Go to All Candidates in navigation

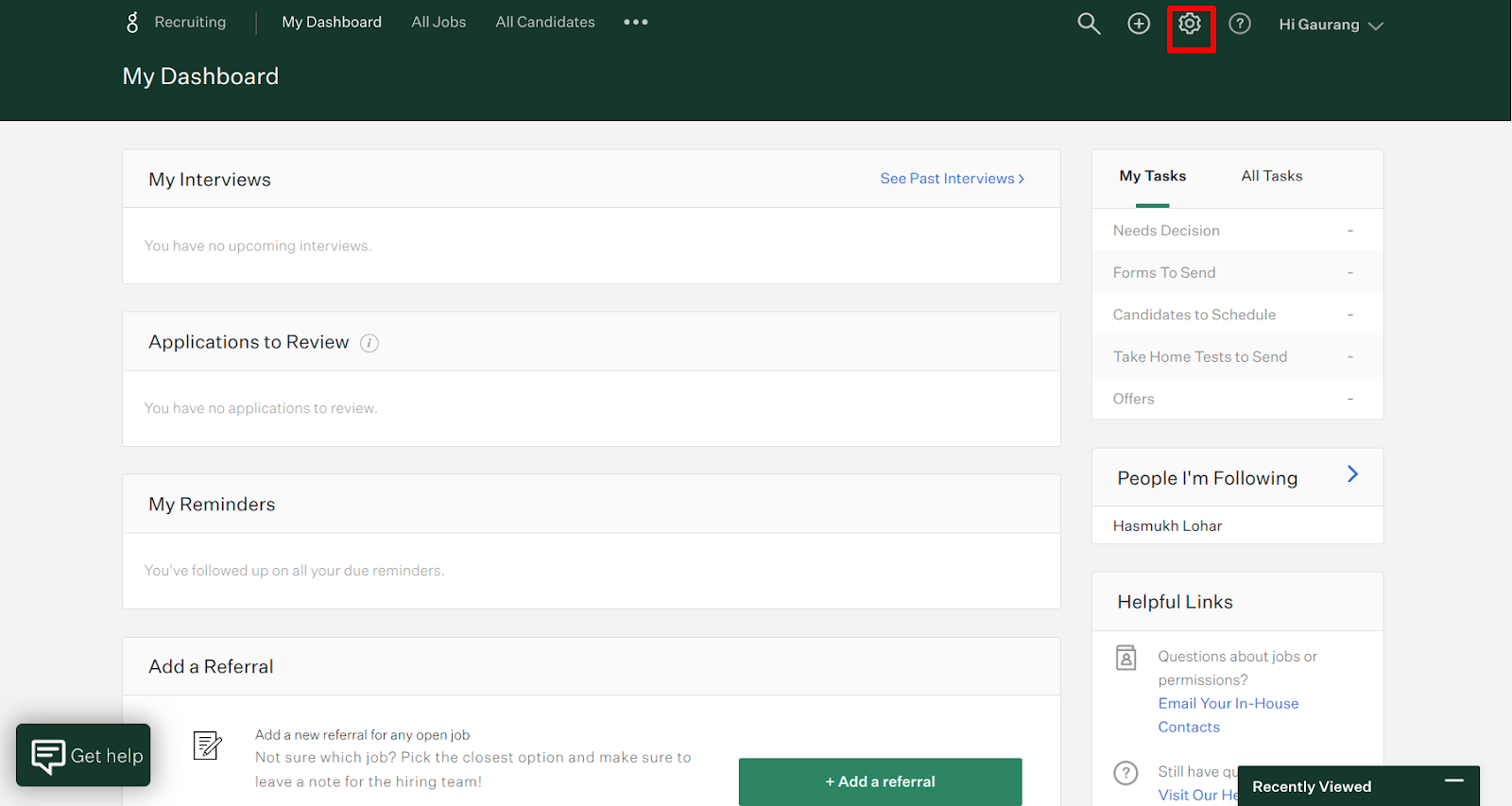pos(545,22)
